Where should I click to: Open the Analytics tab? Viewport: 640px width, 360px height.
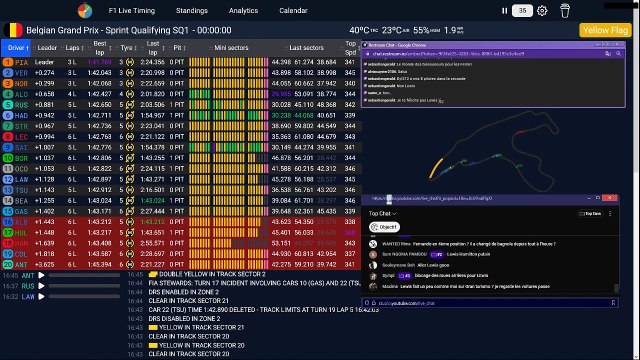coord(243,11)
